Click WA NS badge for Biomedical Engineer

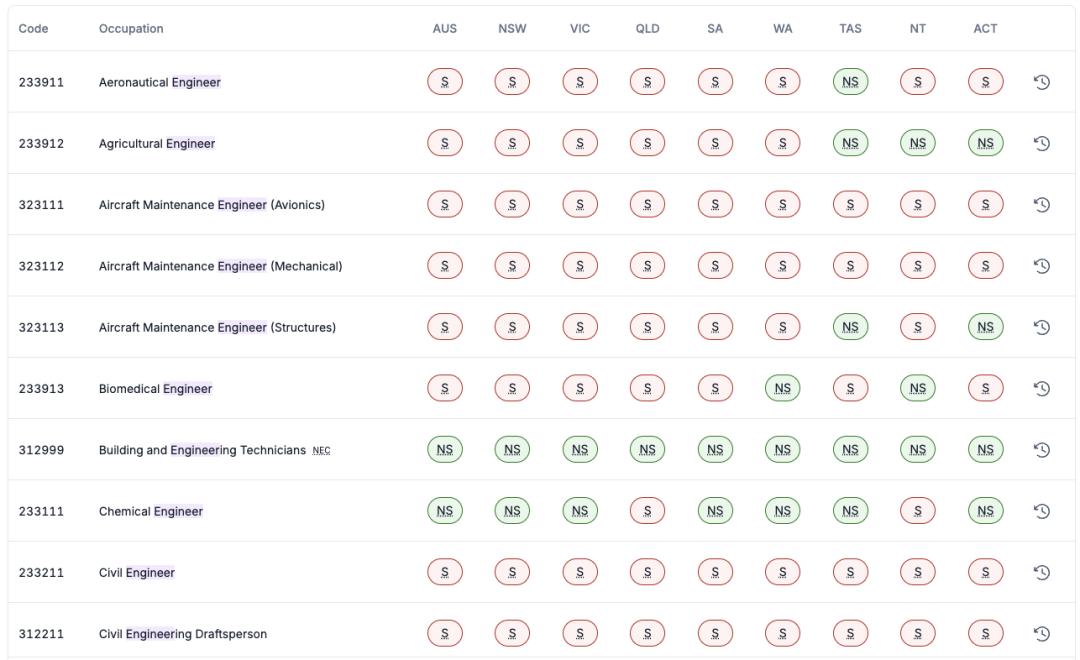tap(783, 389)
